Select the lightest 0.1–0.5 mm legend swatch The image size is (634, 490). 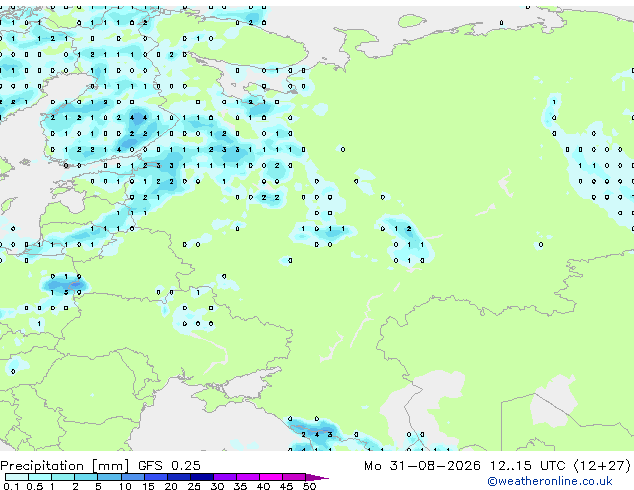click(x=16, y=477)
